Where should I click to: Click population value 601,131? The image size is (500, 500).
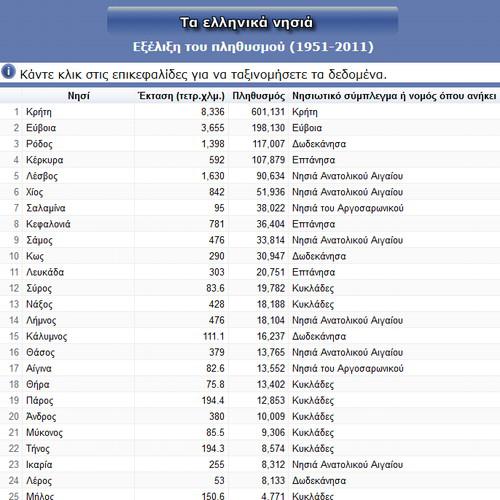pyautogui.click(x=268, y=112)
